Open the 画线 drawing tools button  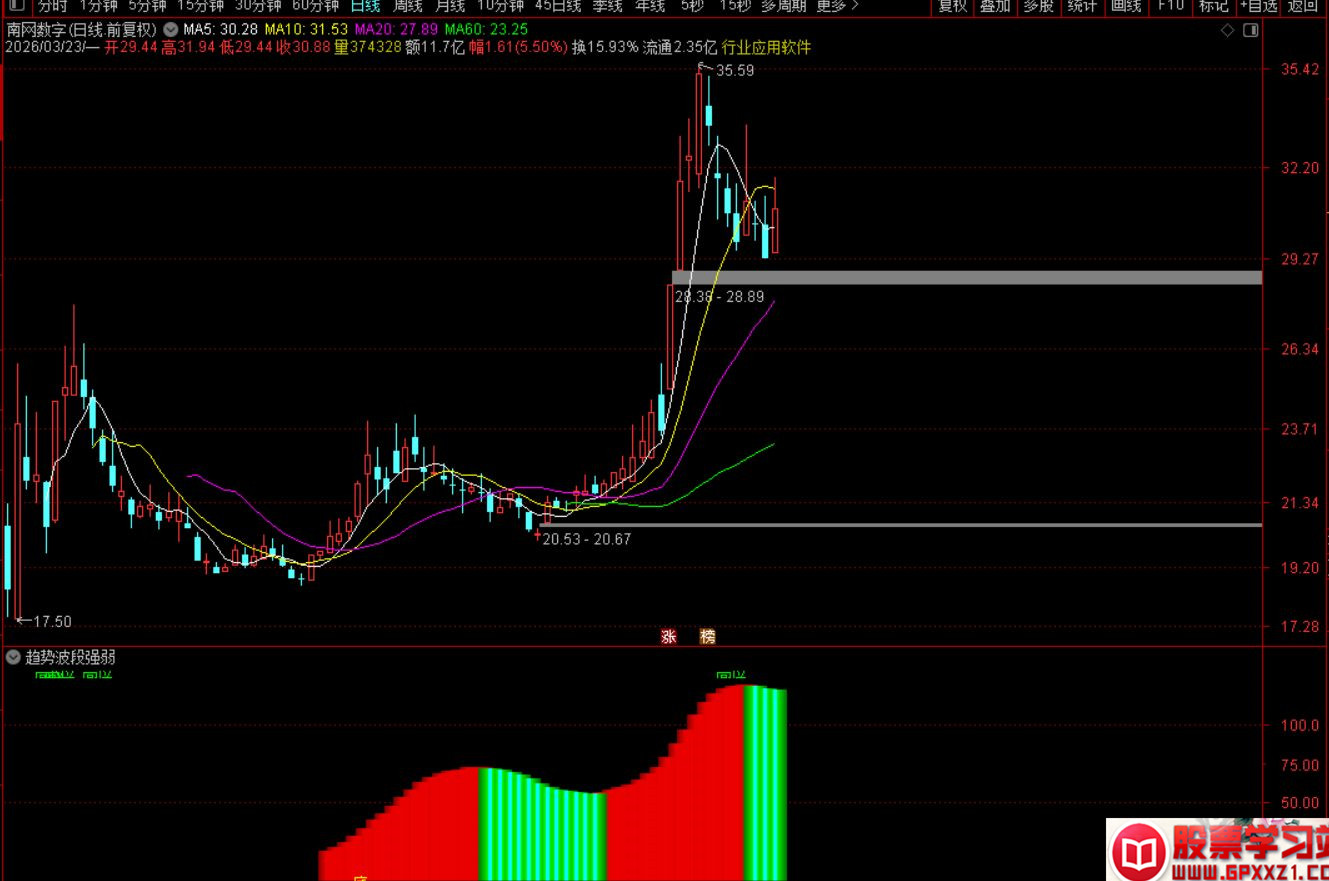coord(1126,6)
